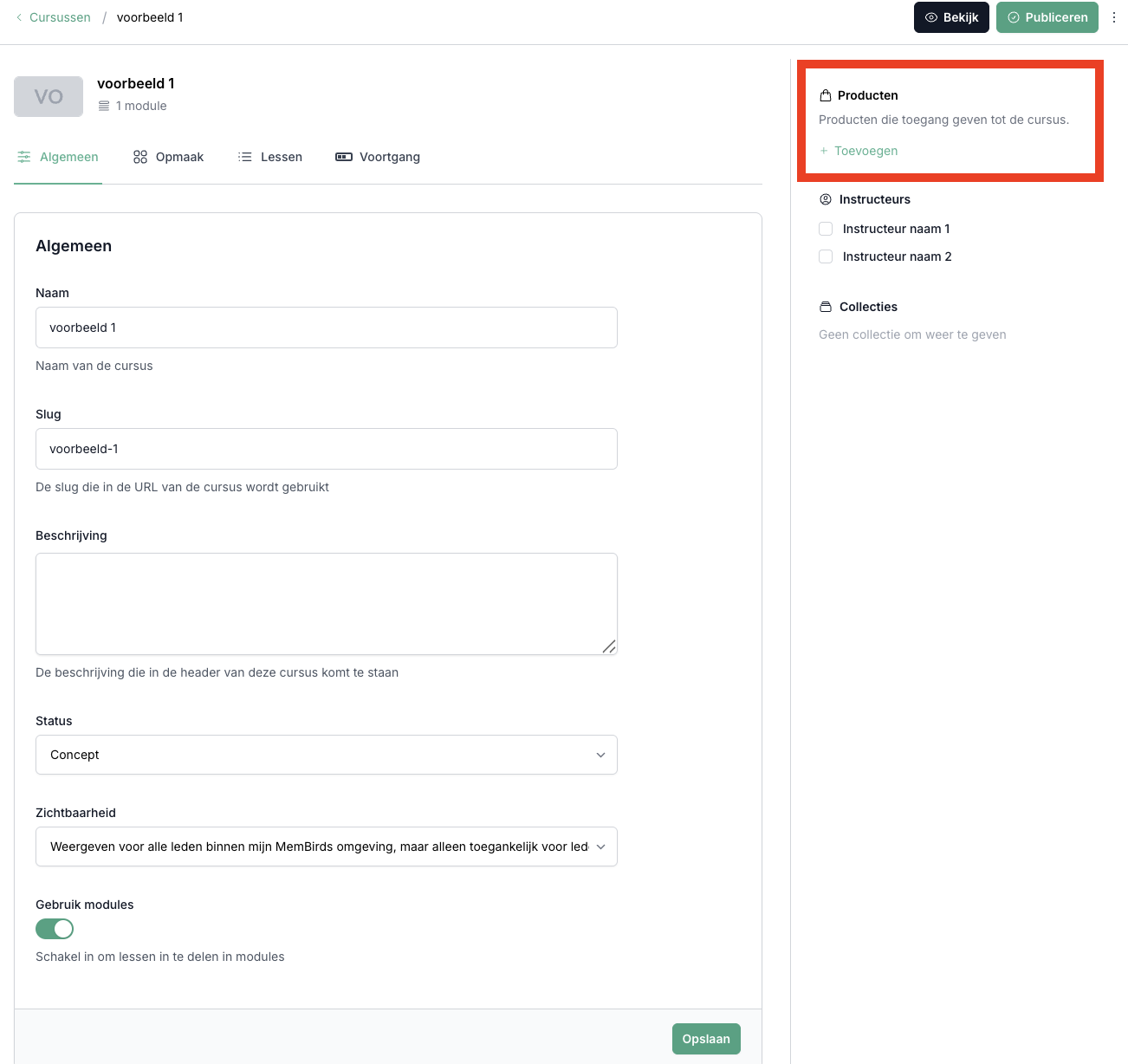The height and width of the screenshot is (1064, 1128).
Task: Click into the Beschrijving text area
Action: (326, 603)
